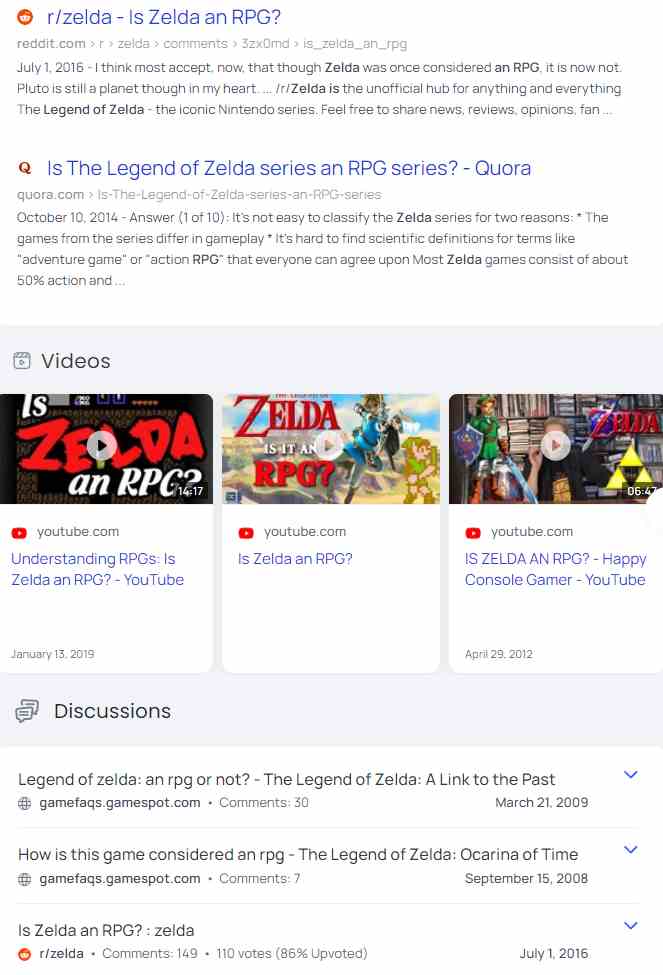Screen dimensions: 663x975
Task: Expand the A Link to the Past discussion
Action: [x=631, y=775]
